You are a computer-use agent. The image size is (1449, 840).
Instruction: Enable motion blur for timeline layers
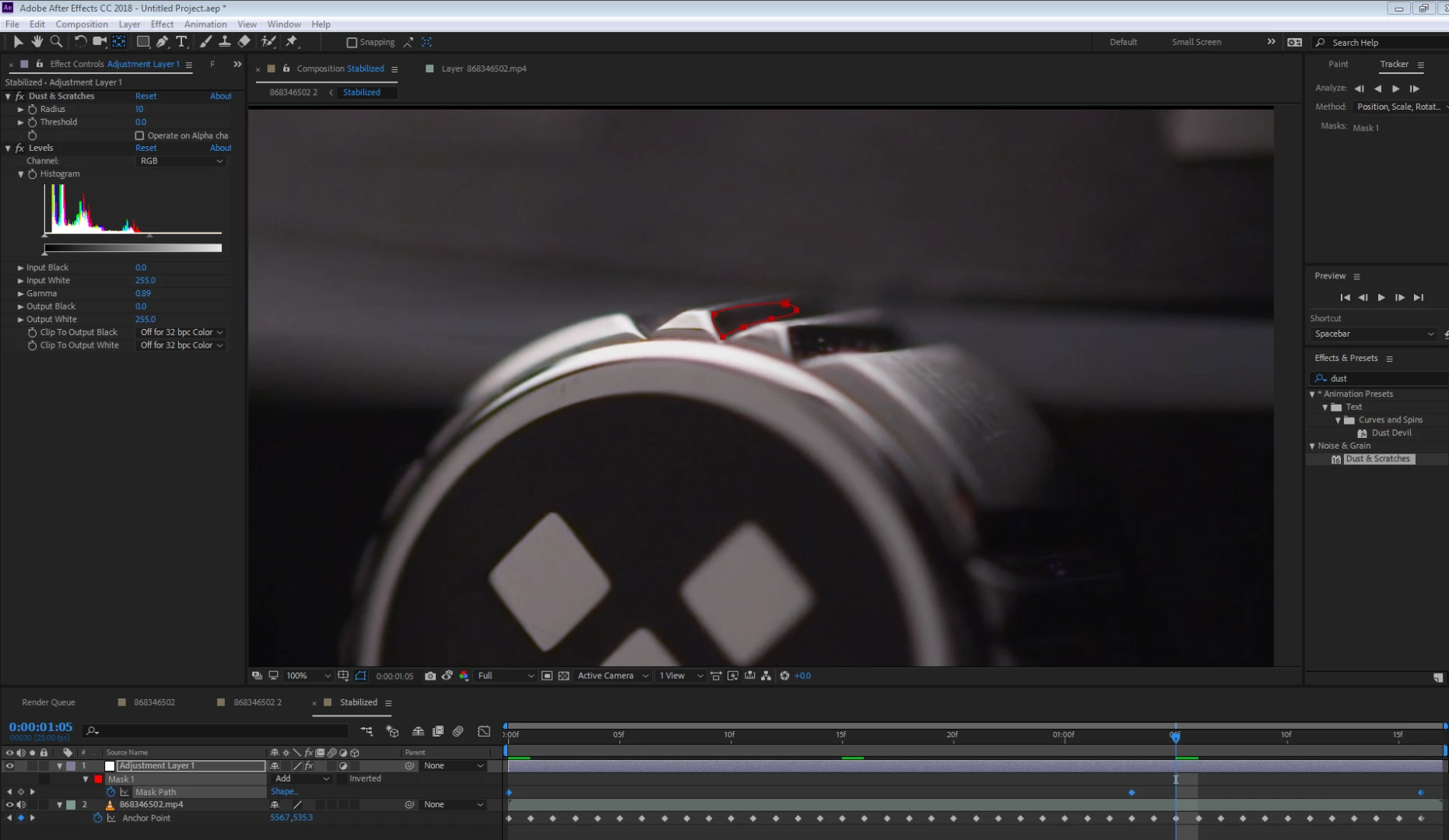(x=458, y=732)
